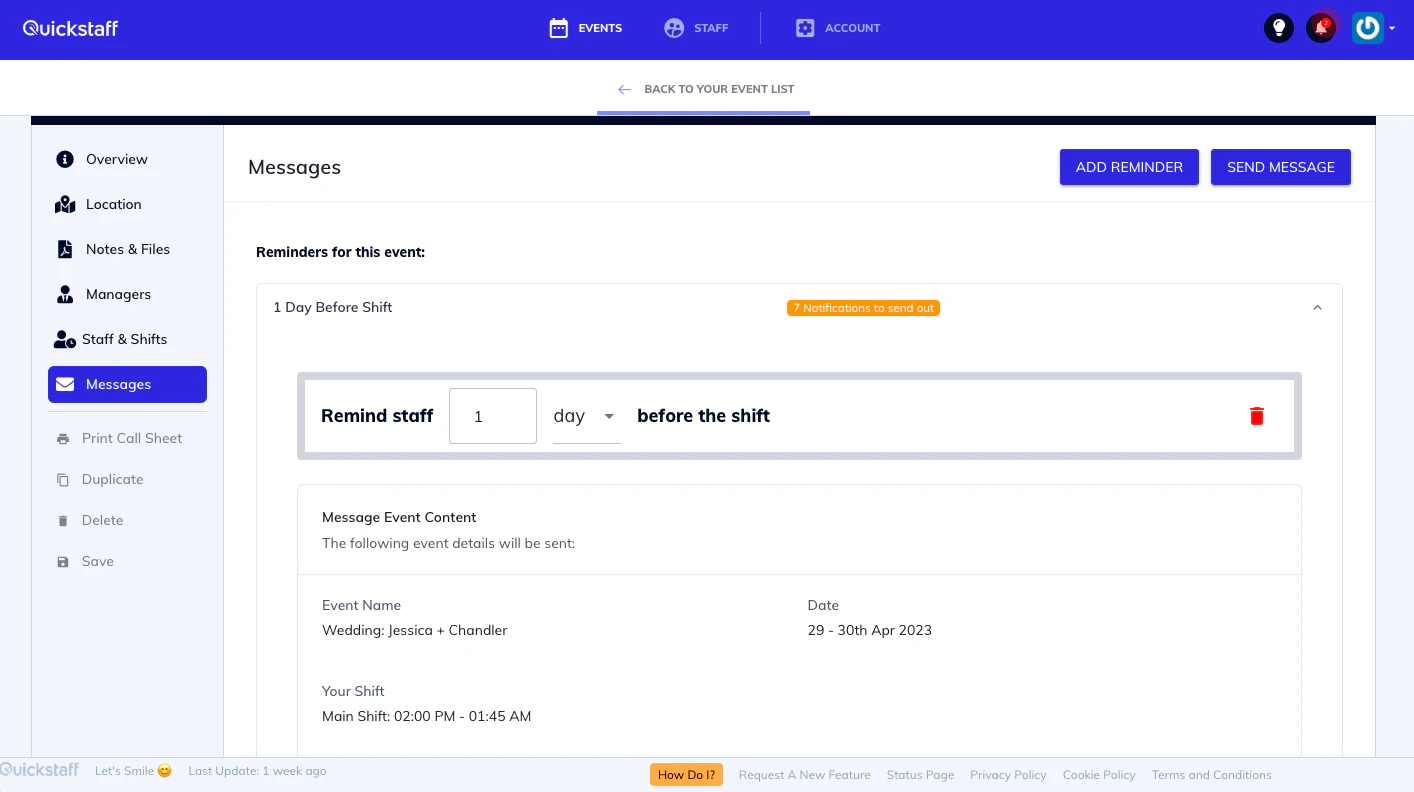Open the user profile avatar menu
Viewport: 1414px width, 792px height.
(x=1372, y=28)
